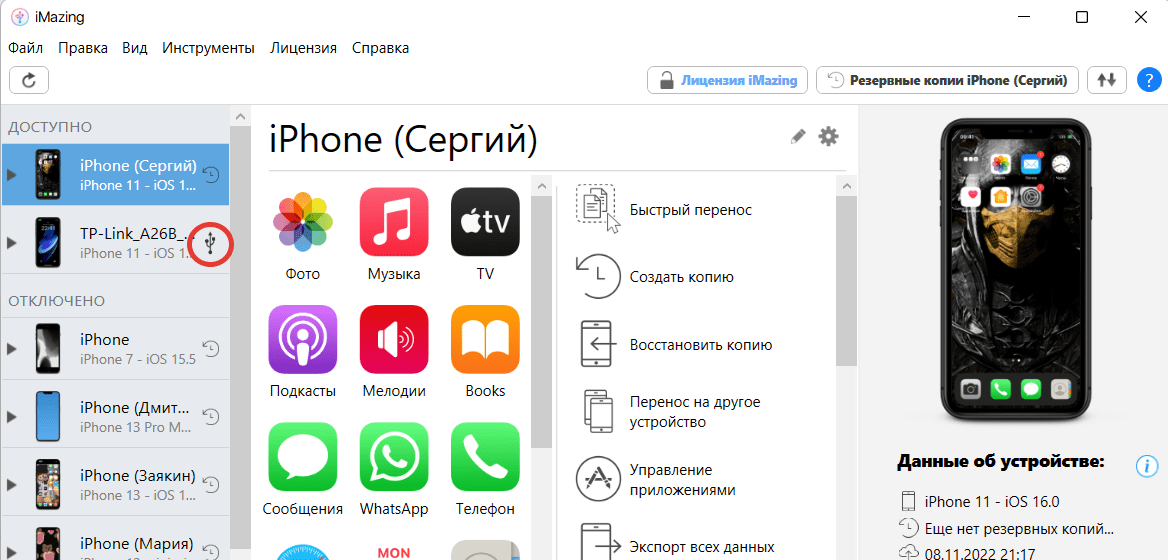Click the '08.11.2022 21:17' date text
1168x560 pixels.
[x=979, y=554]
